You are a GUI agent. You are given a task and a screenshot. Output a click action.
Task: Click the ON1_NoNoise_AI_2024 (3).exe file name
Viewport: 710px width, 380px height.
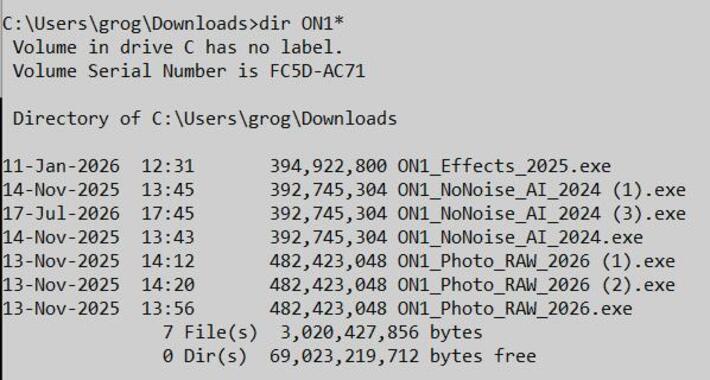tap(542, 213)
